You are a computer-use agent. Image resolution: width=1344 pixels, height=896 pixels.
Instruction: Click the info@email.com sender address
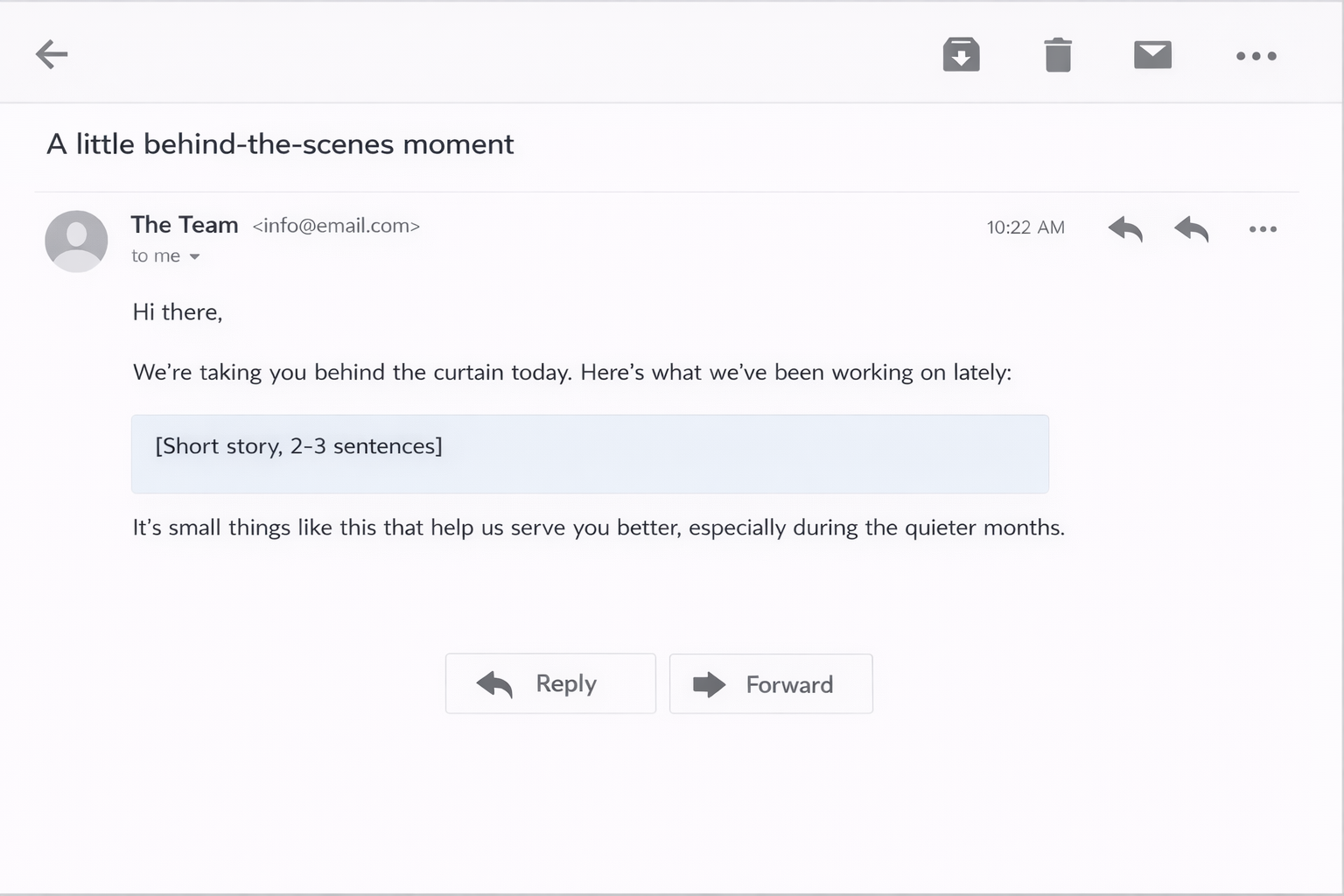(336, 226)
